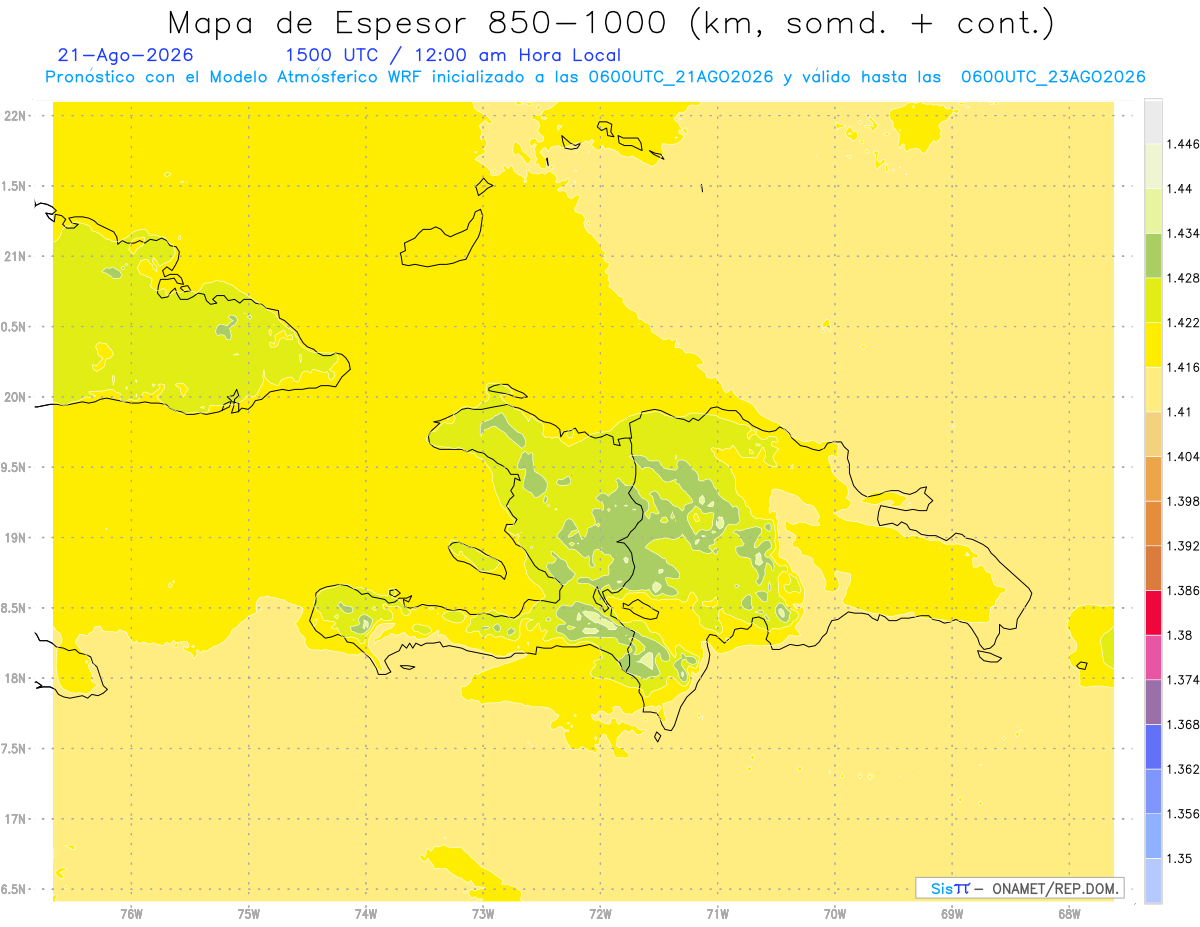Viewport: 1200px width, 927px height.
Task: Click the legend value 1.446
Action: point(1183,144)
